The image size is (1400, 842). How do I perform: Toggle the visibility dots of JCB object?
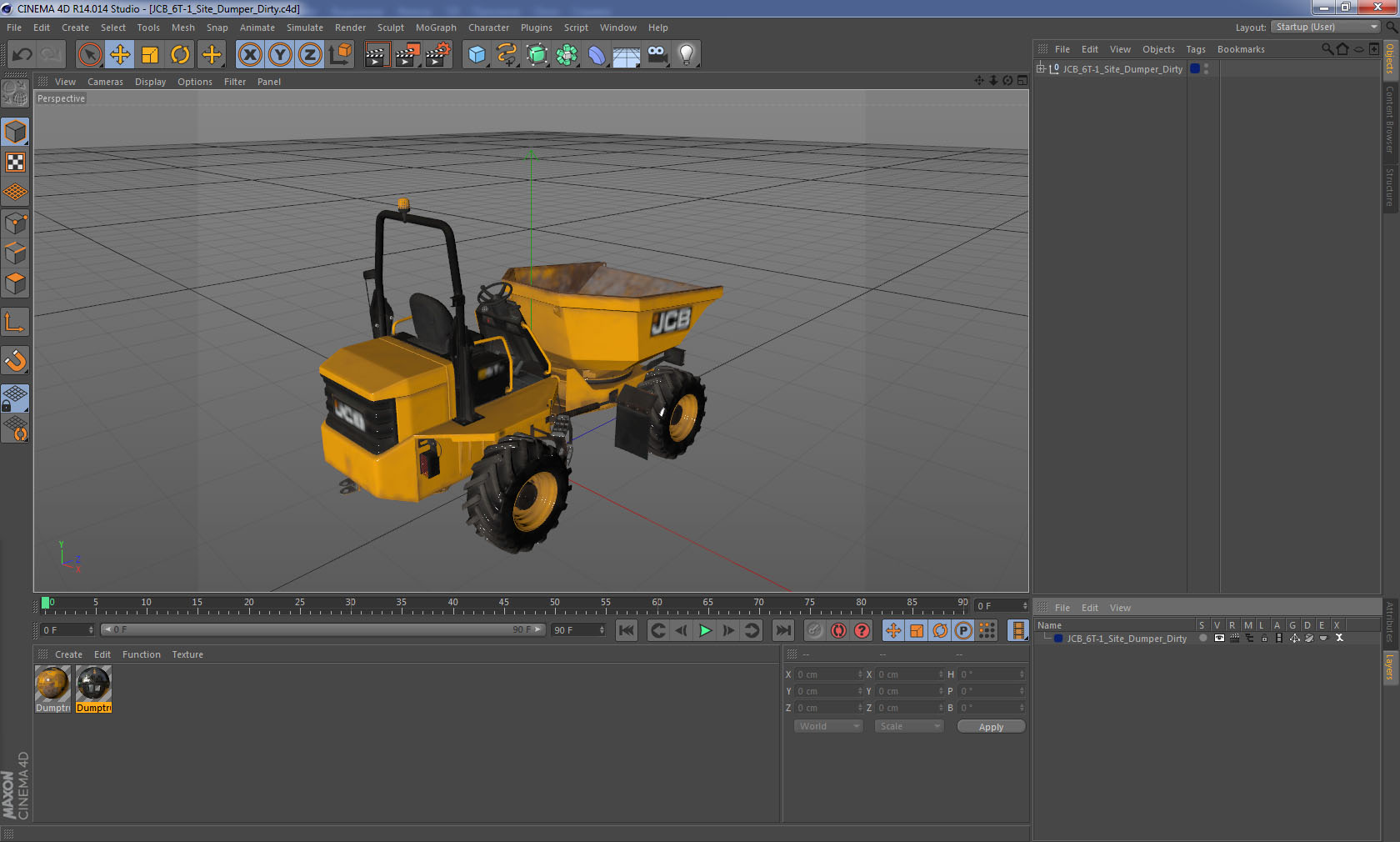[x=1206, y=68]
